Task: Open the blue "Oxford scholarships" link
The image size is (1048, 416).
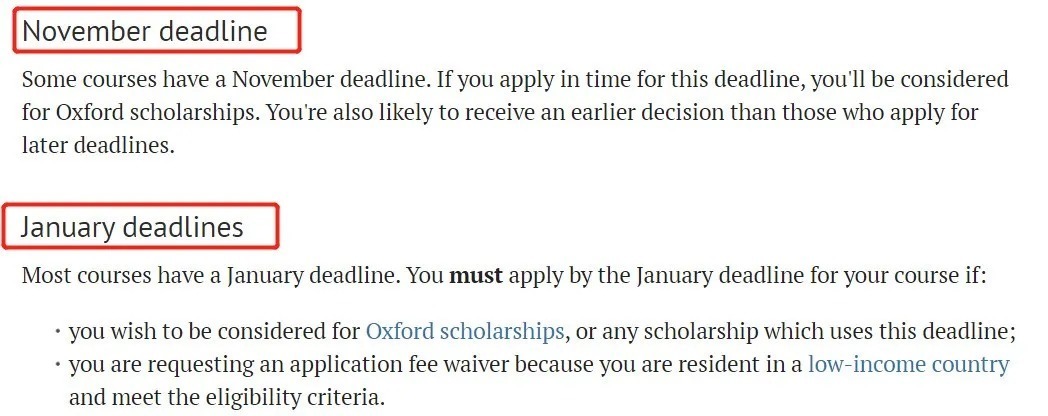Action: (464, 331)
